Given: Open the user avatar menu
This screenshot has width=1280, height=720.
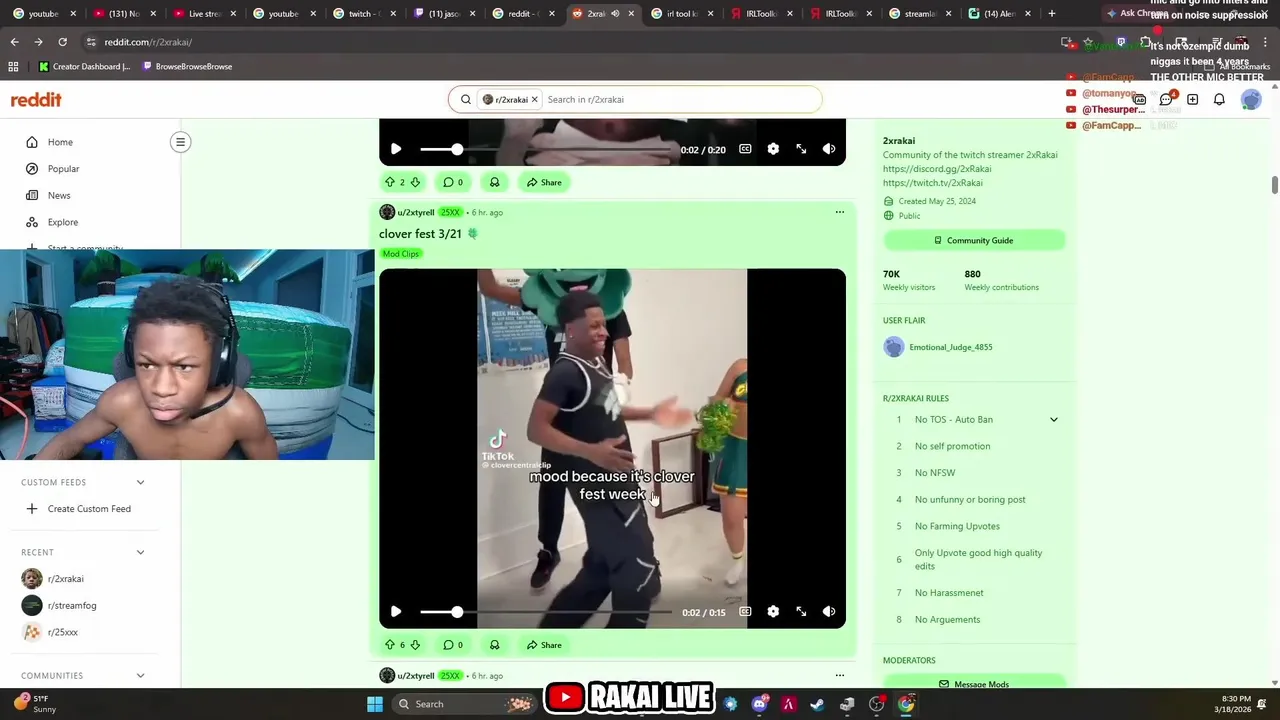Looking at the screenshot, I should [x=1251, y=100].
